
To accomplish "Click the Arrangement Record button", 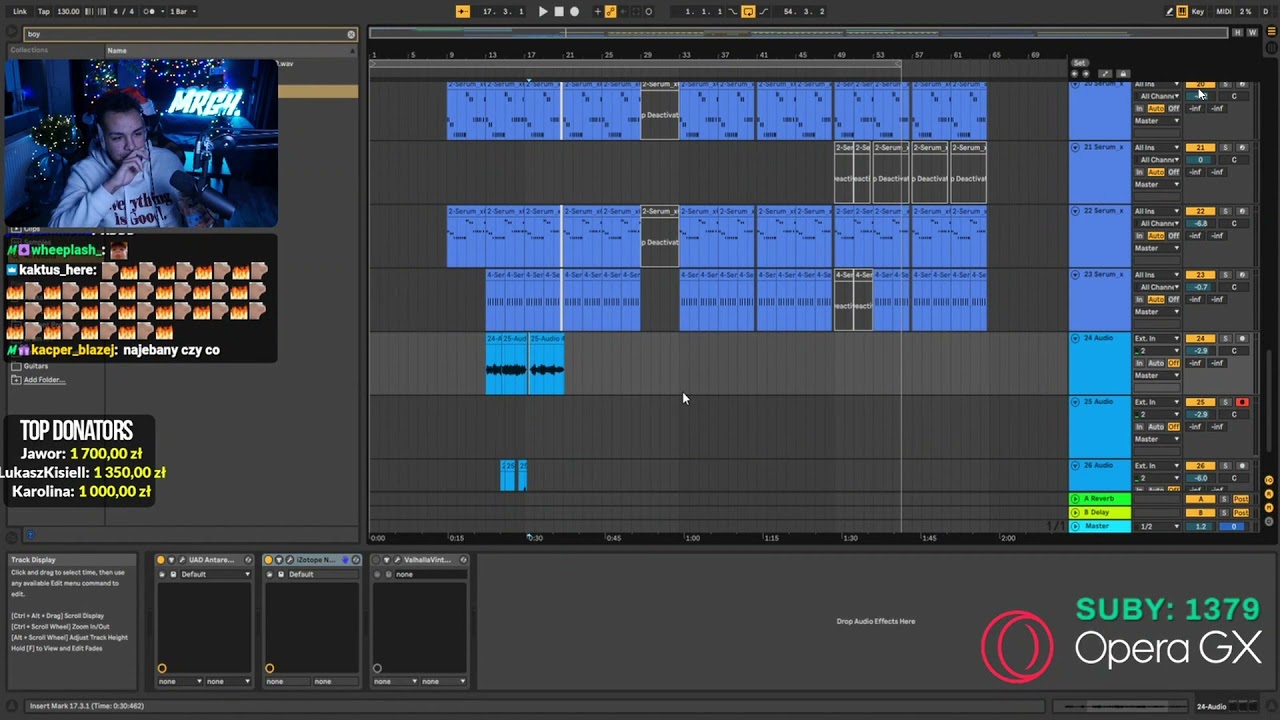I will pyautogui.click(x=574, y=11).
